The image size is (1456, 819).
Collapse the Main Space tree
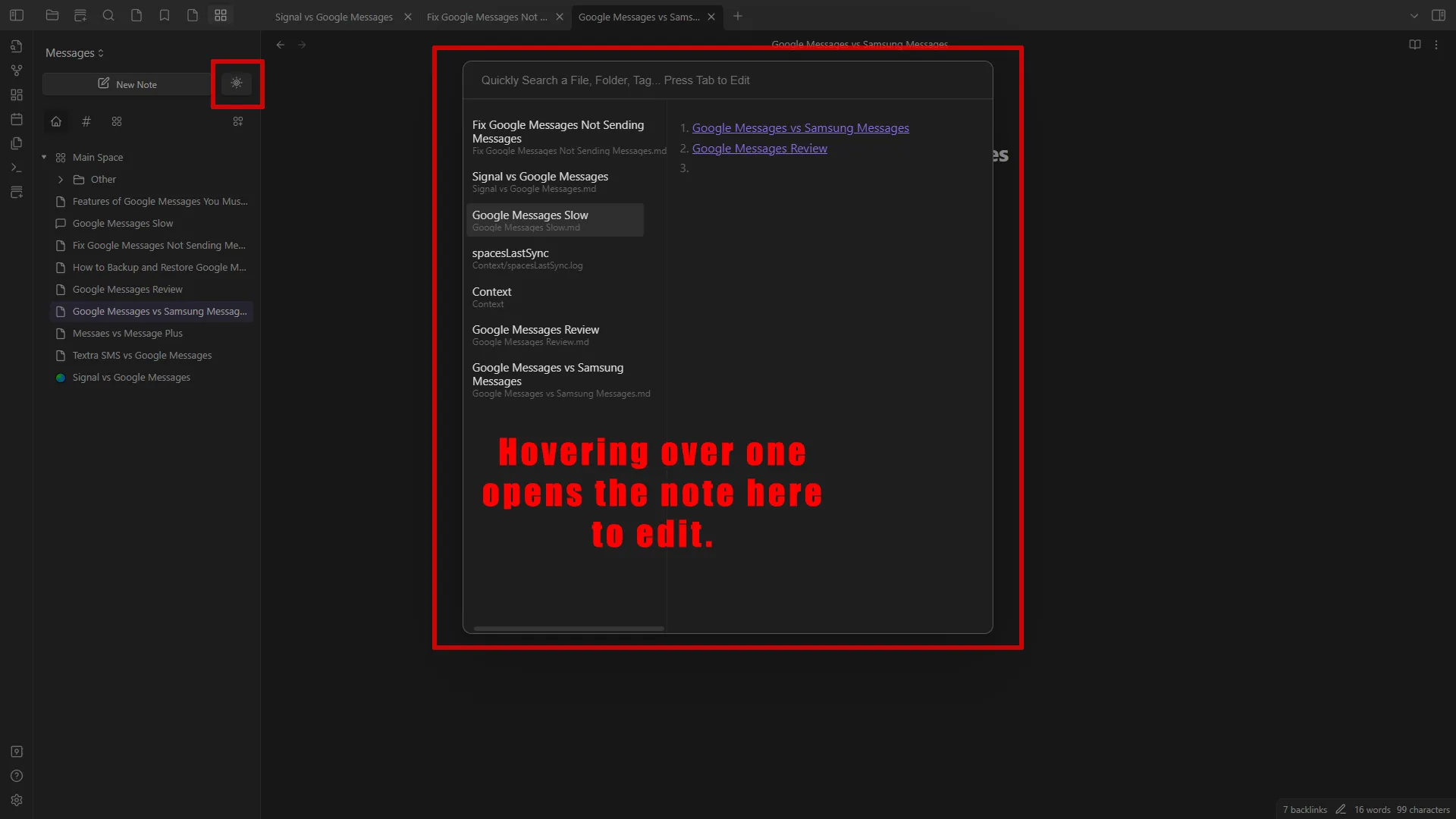44,158
